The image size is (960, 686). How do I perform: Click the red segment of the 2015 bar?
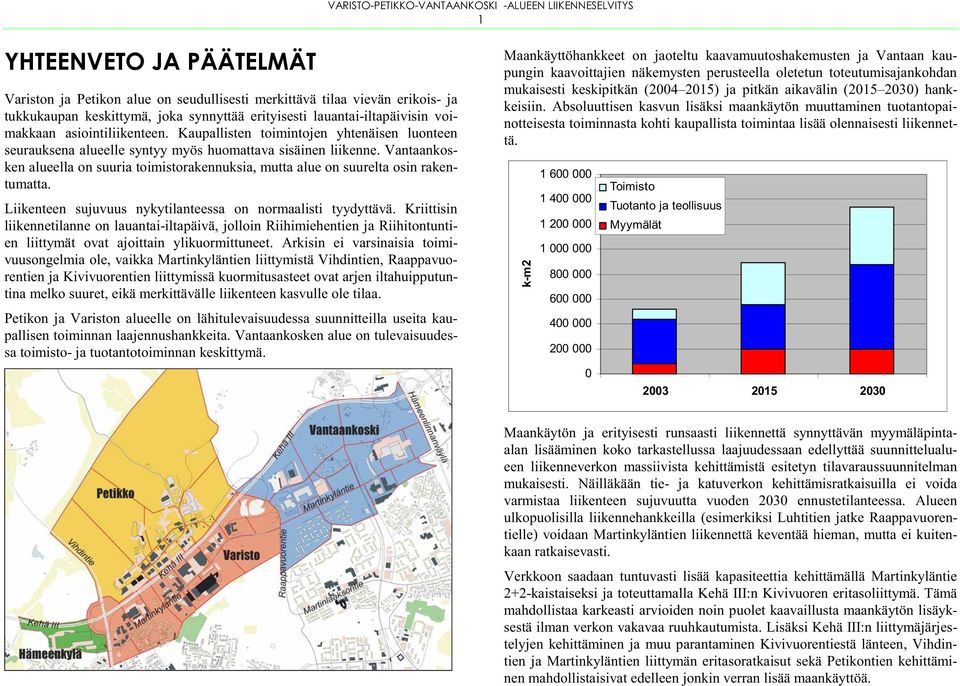[x=763, y=361]
